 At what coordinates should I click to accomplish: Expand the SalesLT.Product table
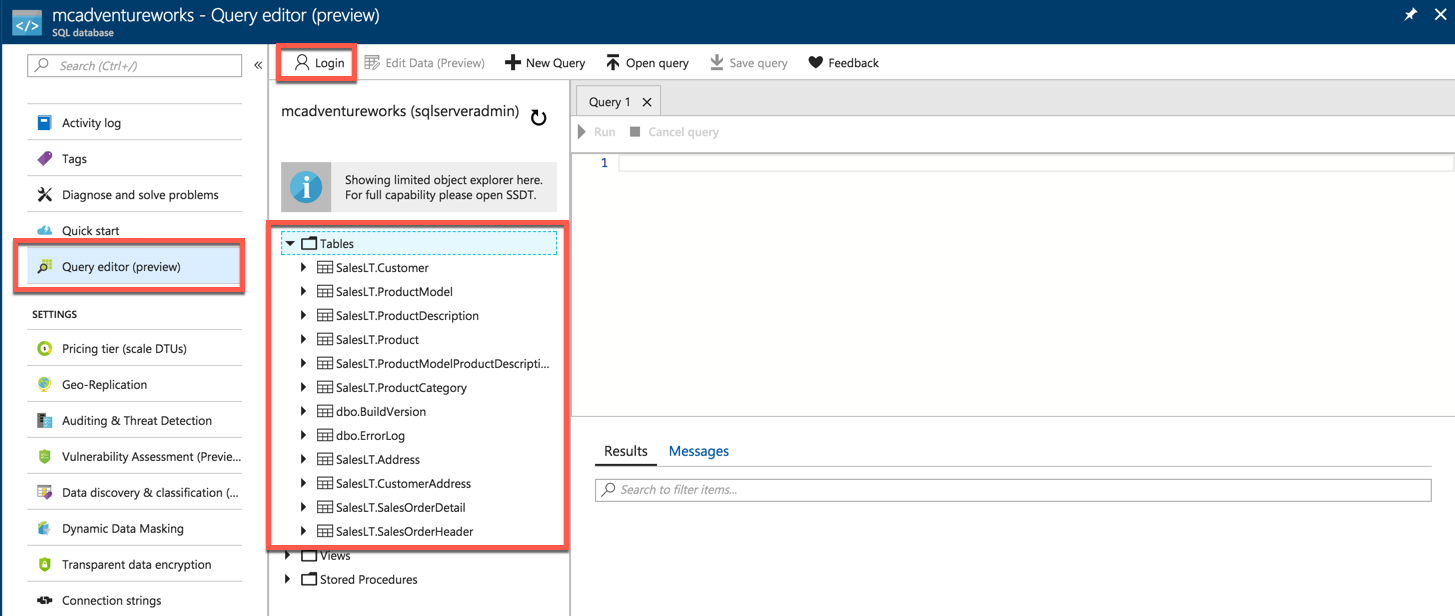click(x=304, y=340)
